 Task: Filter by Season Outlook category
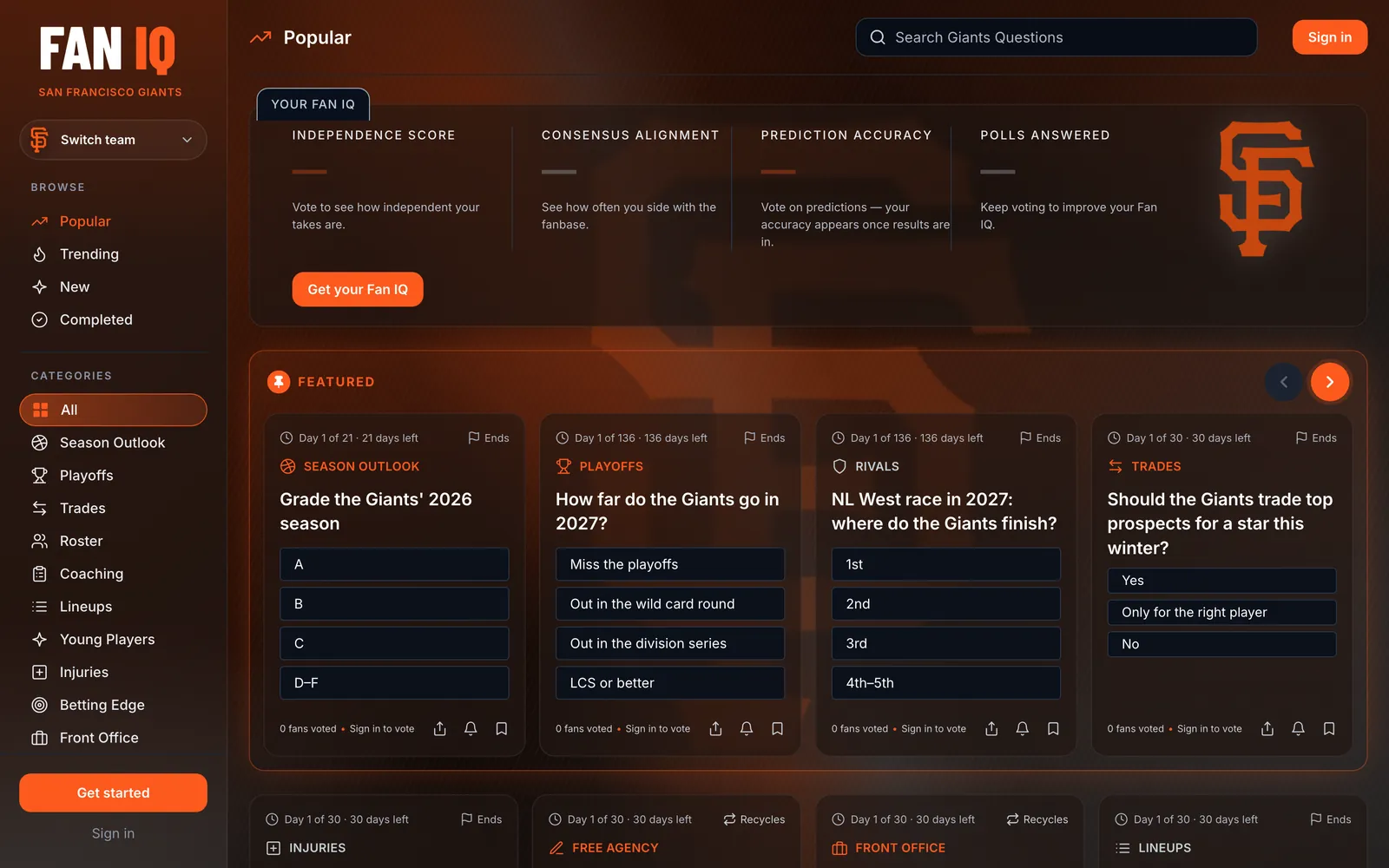pos(113,443)
